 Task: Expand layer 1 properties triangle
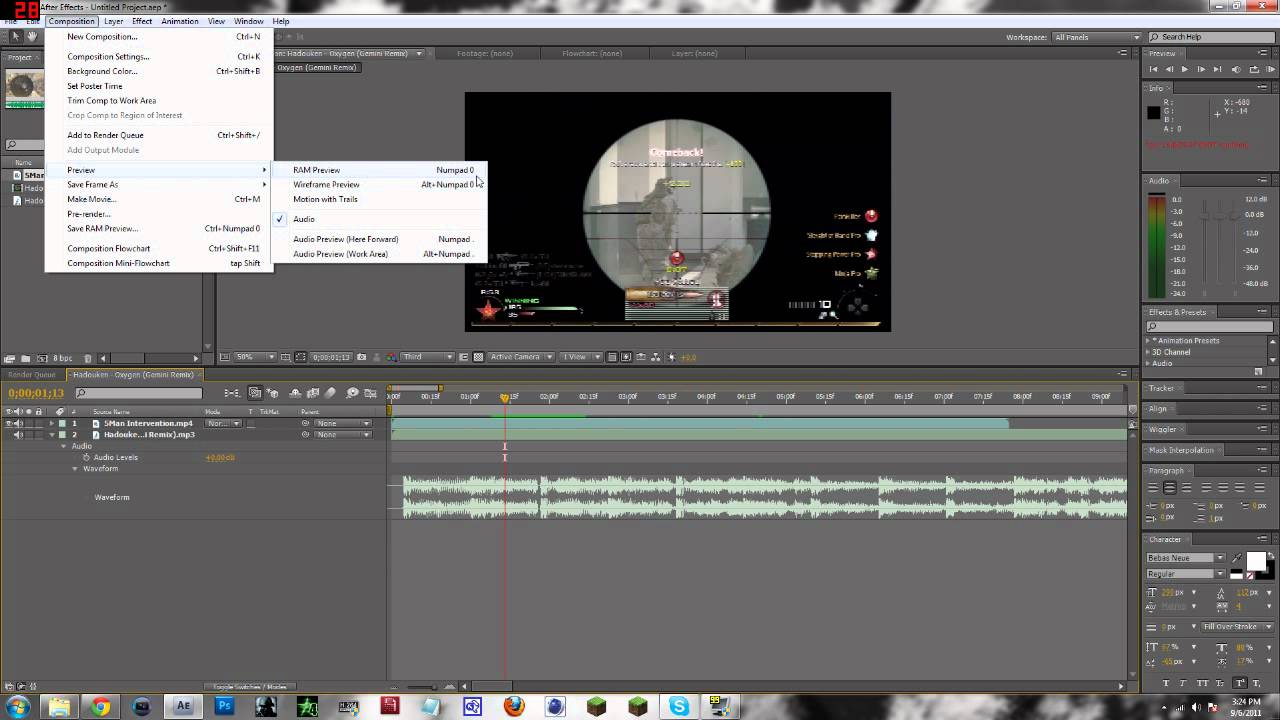pyautogui.click(x=51, y=423)
